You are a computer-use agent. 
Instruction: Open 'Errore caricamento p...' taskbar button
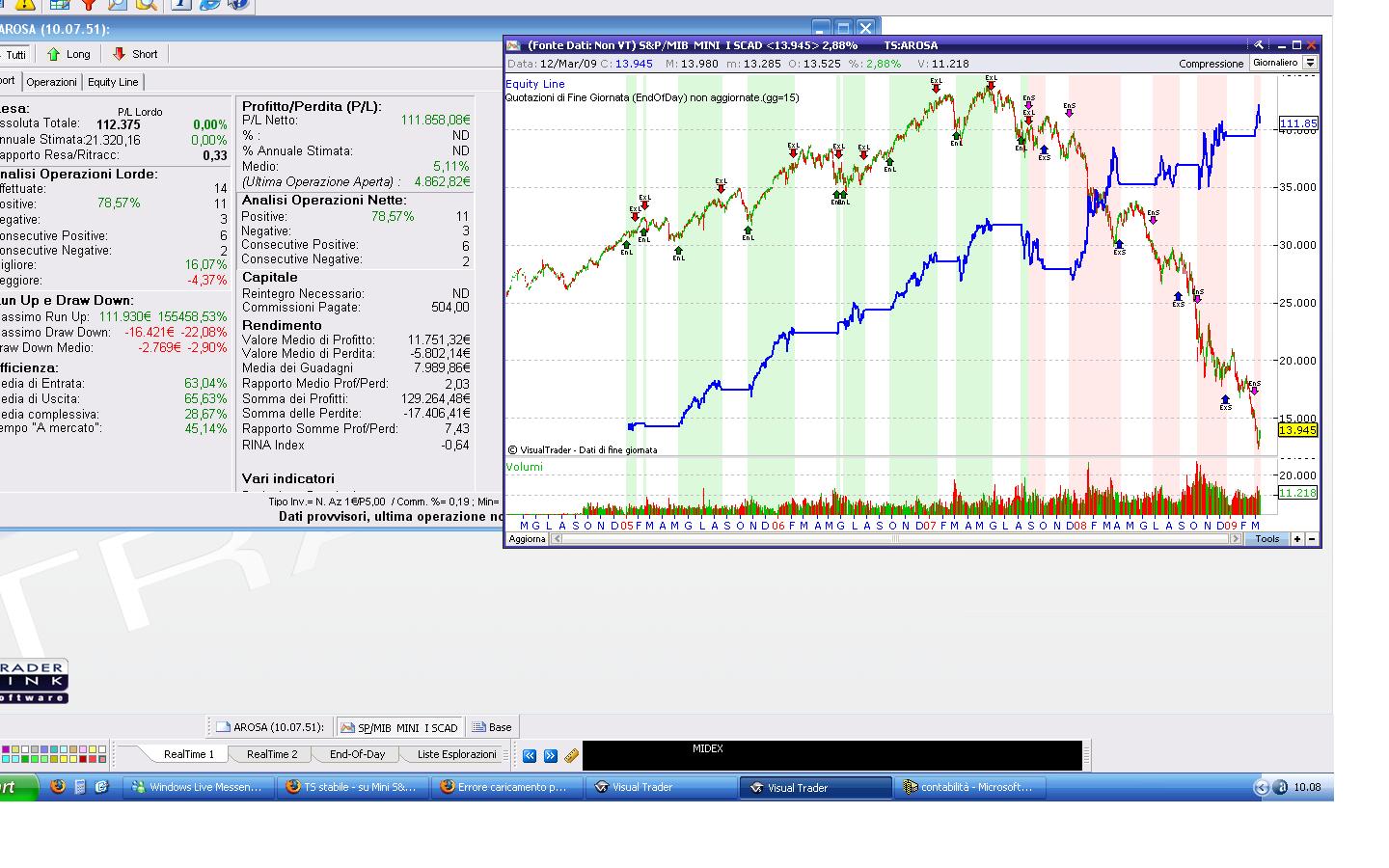(507, 787)
